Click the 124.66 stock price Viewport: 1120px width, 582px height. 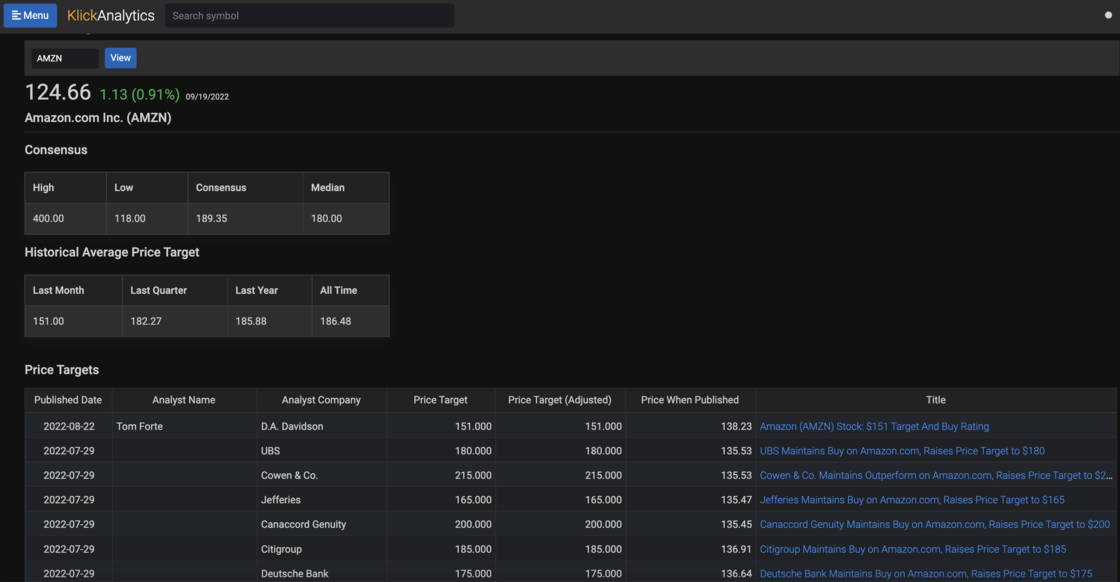click(58, 92)
